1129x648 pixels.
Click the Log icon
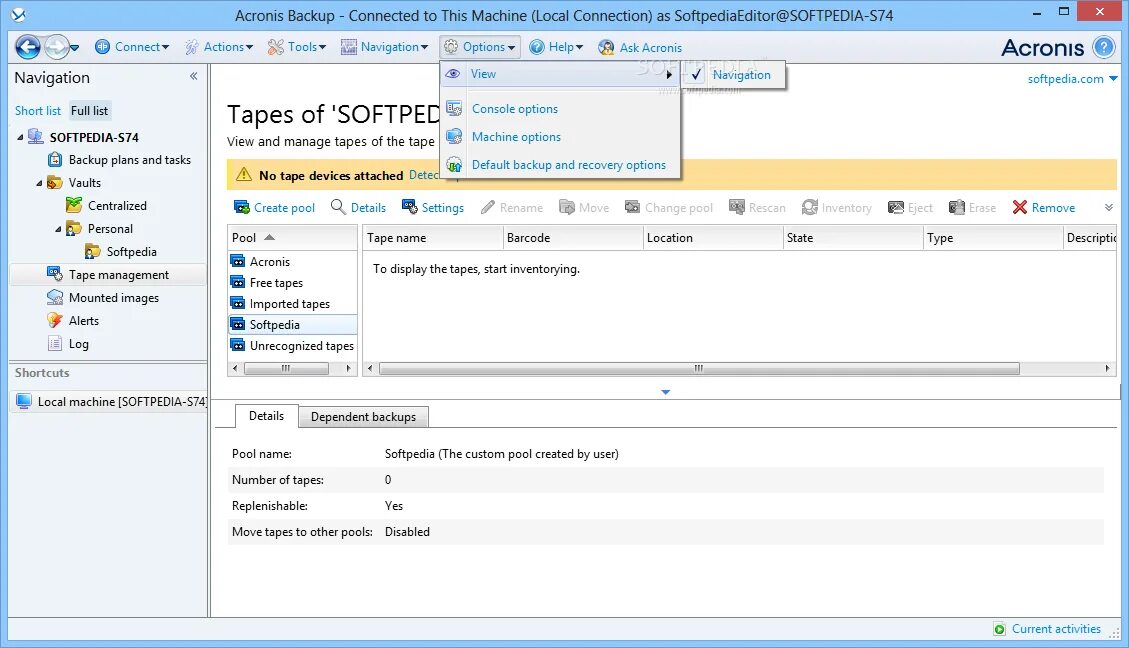(x=55, y=343)
